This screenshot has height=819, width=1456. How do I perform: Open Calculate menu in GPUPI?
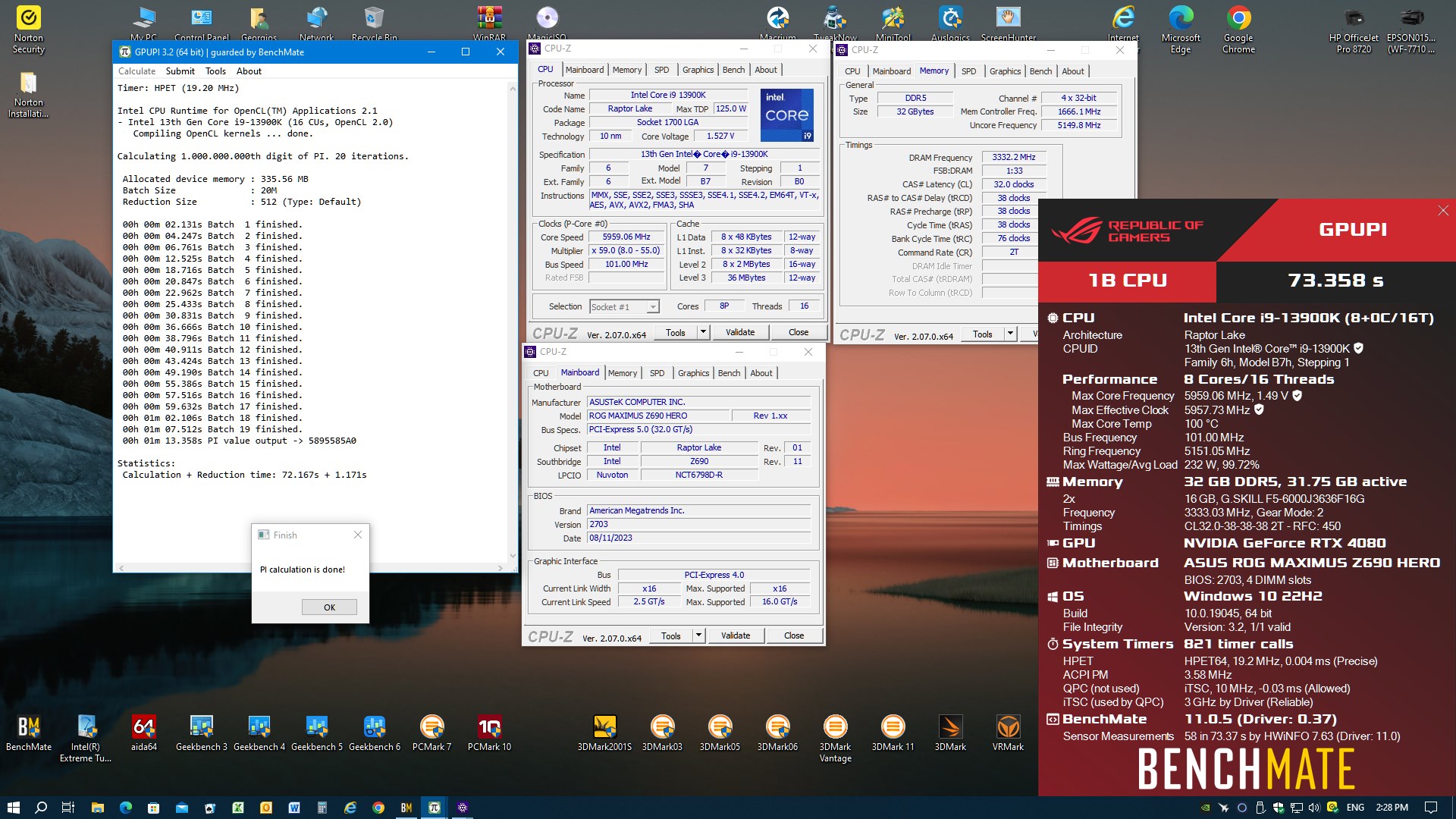click(136, 71)
